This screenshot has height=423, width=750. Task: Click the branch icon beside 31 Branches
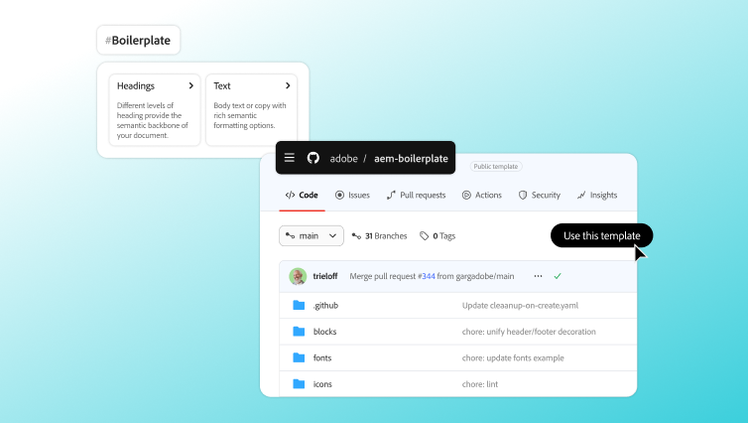click(357, 236)
